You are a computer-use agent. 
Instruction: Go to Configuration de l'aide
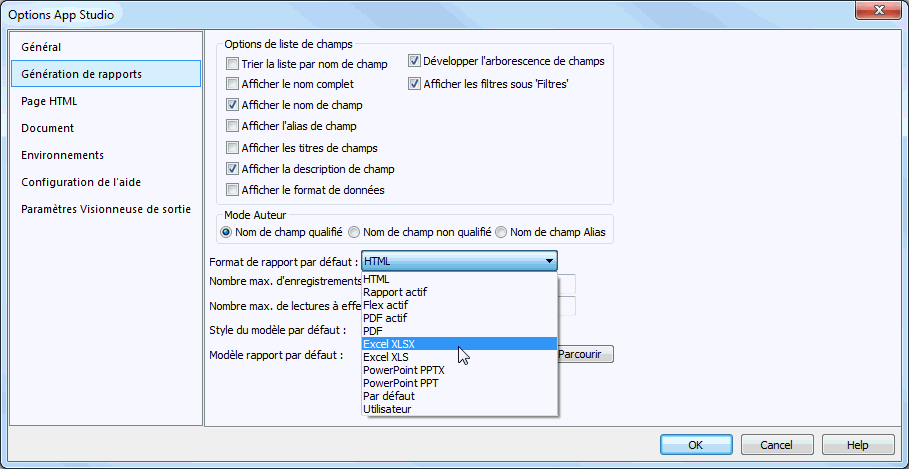point(106,182)
